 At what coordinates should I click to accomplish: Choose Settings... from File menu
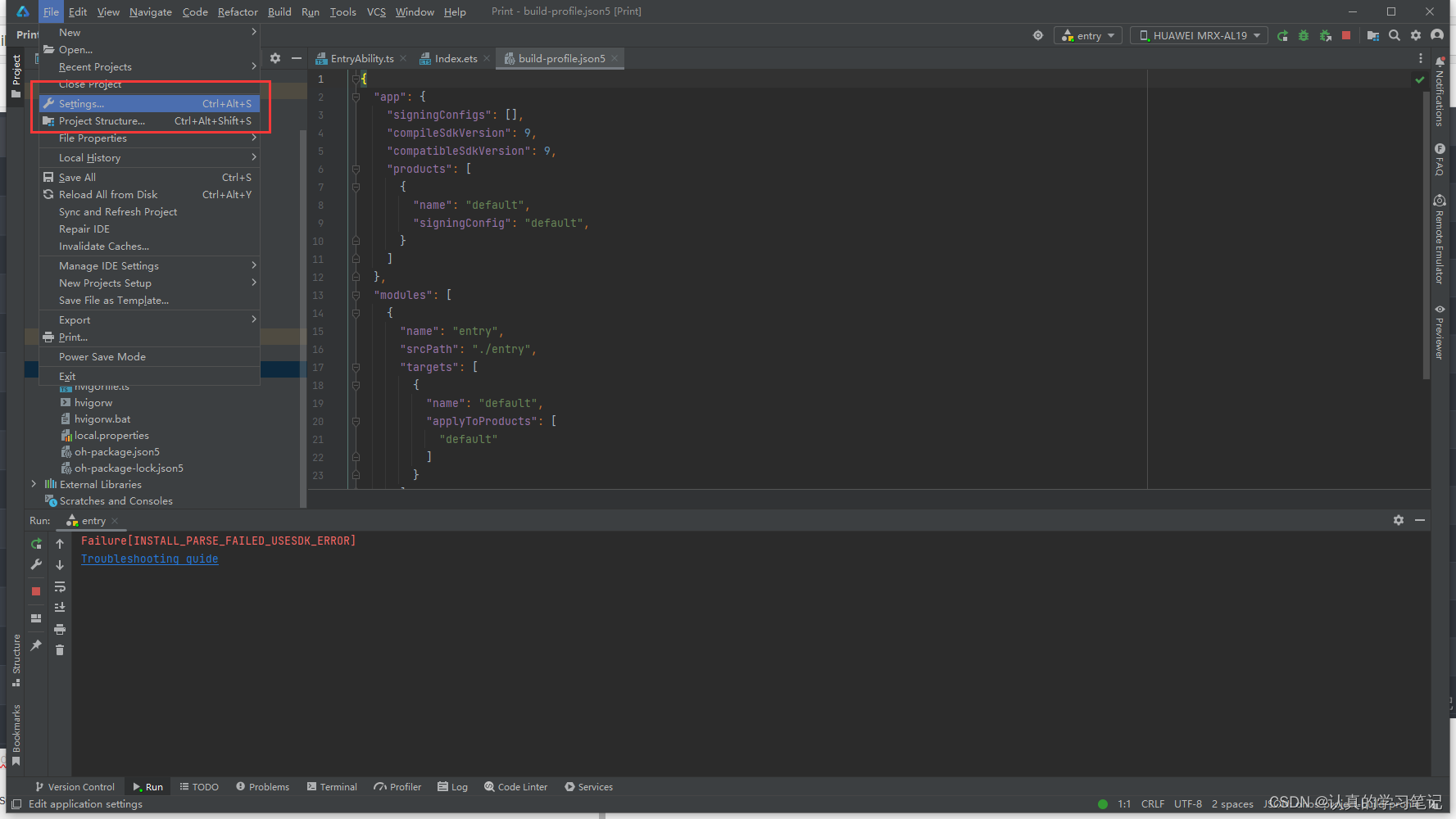pos(149,104)
